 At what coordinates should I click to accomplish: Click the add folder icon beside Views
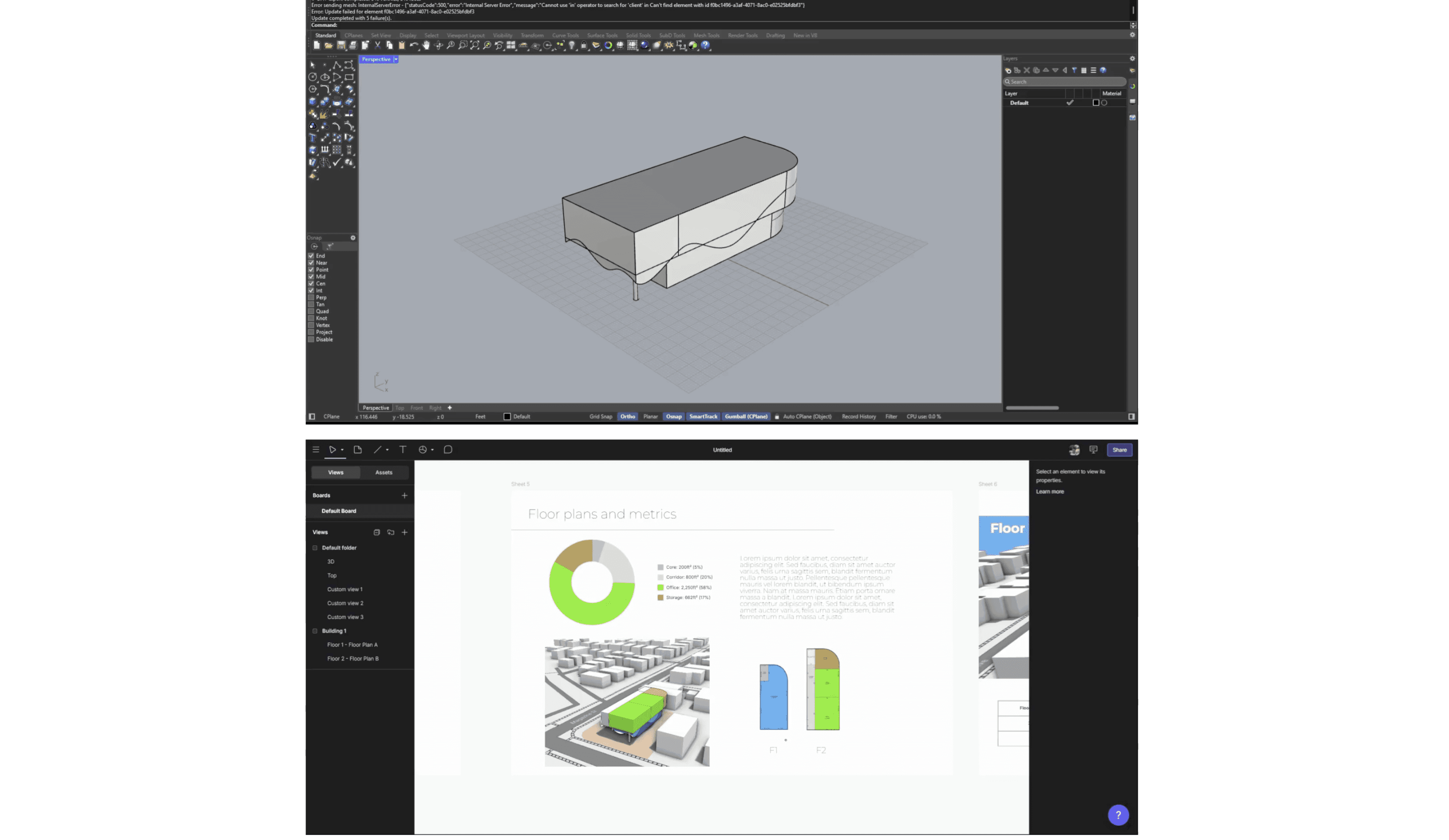(x=390, y=533)
